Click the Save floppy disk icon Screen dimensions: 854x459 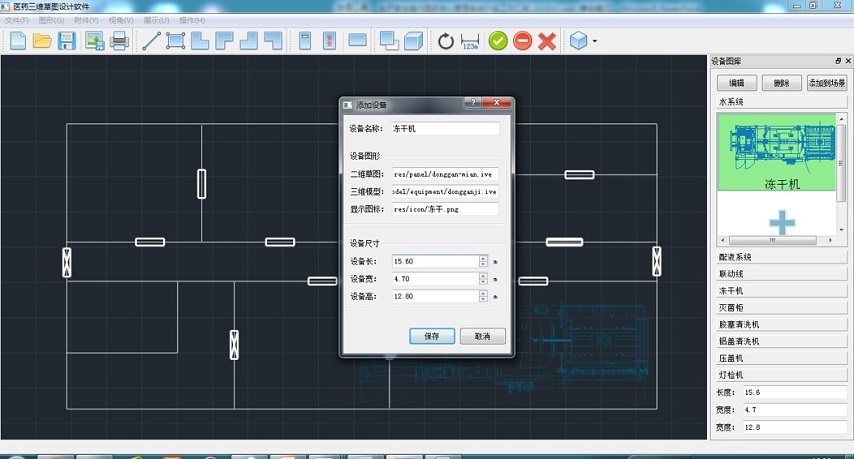pyautogui.click(x=67, y=41)
